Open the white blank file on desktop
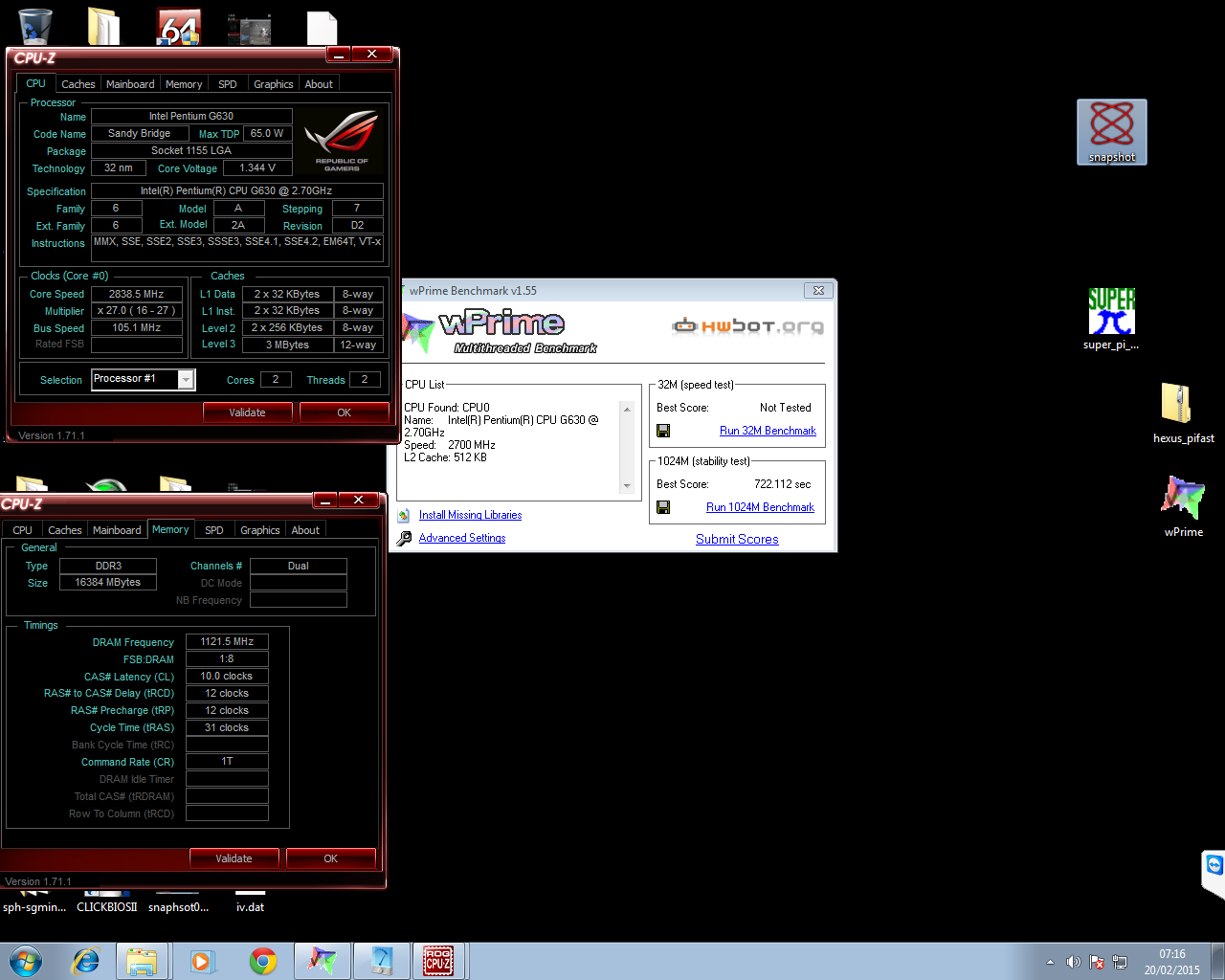 pyautogui.click(x=322, y=28)
